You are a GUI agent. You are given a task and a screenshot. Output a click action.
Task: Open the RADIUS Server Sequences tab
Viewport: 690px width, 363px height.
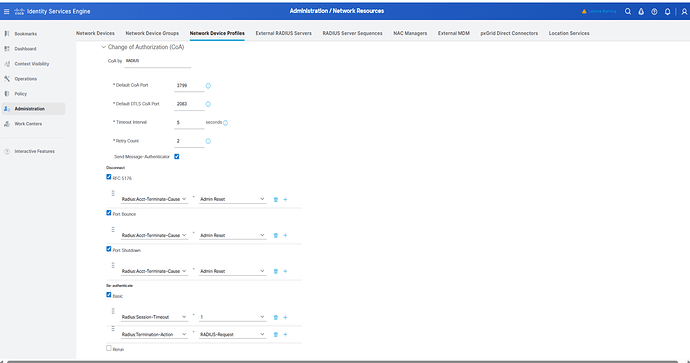pos(352,33)
